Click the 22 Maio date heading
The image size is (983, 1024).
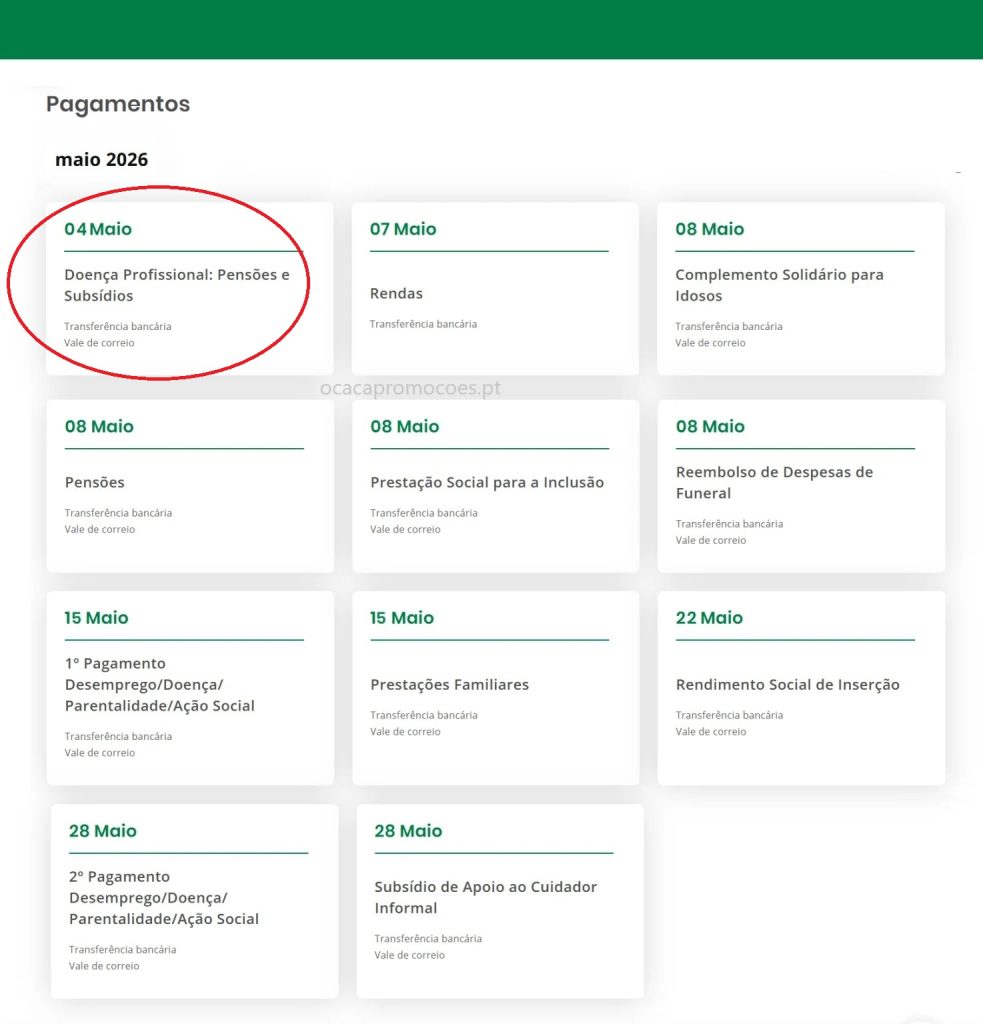pyautogui.click(x=709, y=618)
